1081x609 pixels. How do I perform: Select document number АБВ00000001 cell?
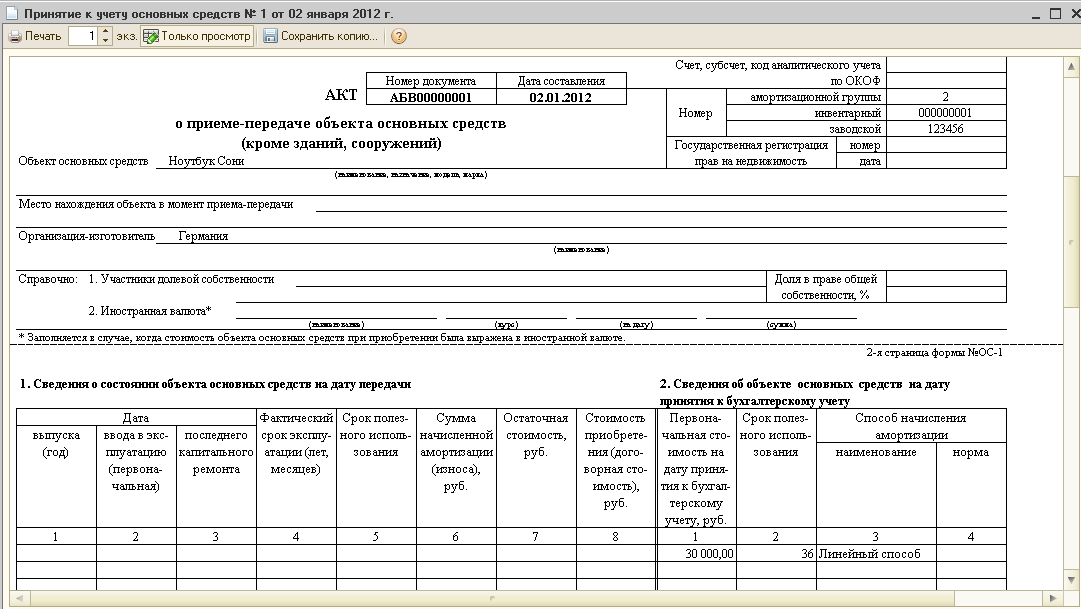tap(431, 97)
